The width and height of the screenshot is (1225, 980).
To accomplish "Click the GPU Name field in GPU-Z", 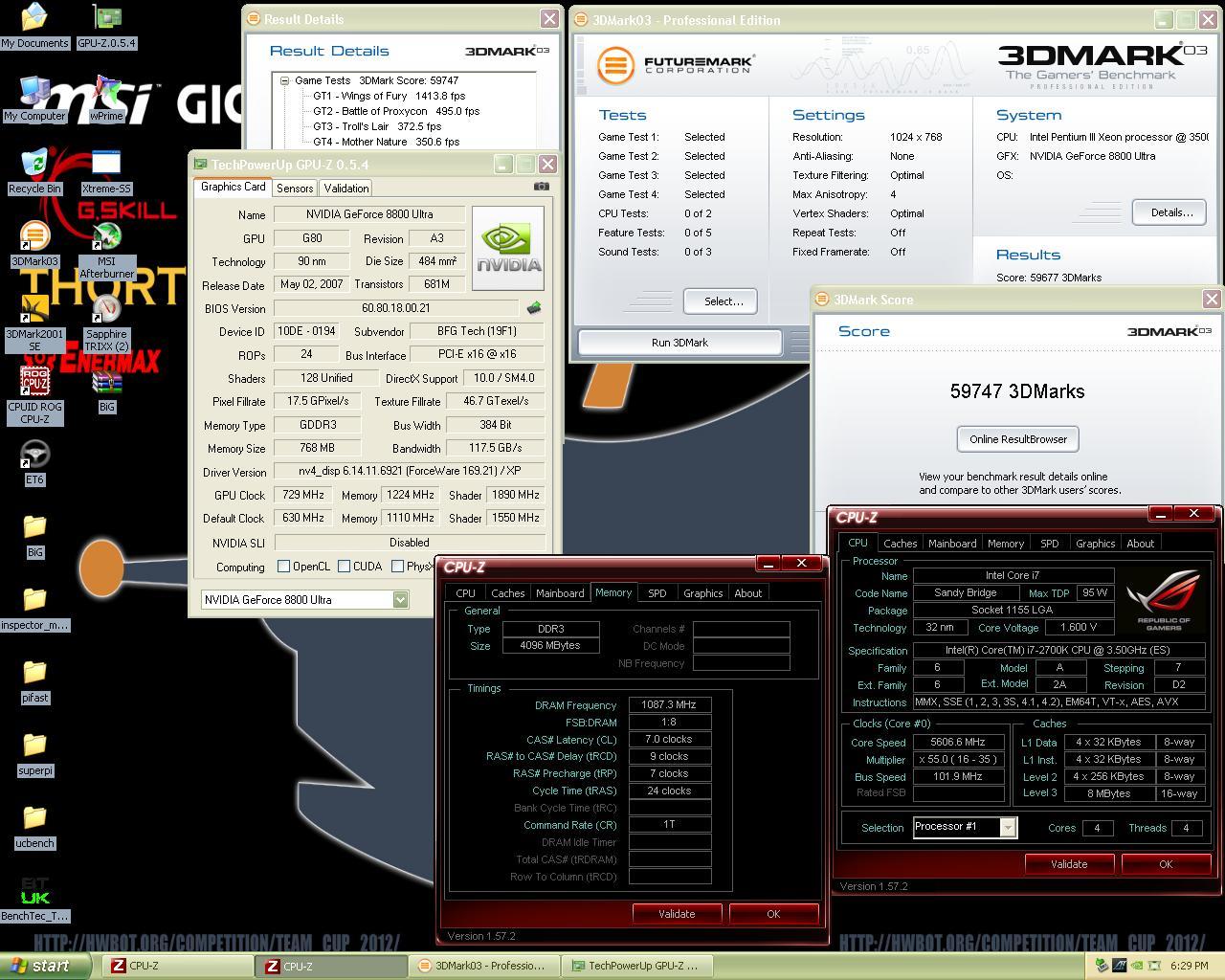I will point(368,214).
